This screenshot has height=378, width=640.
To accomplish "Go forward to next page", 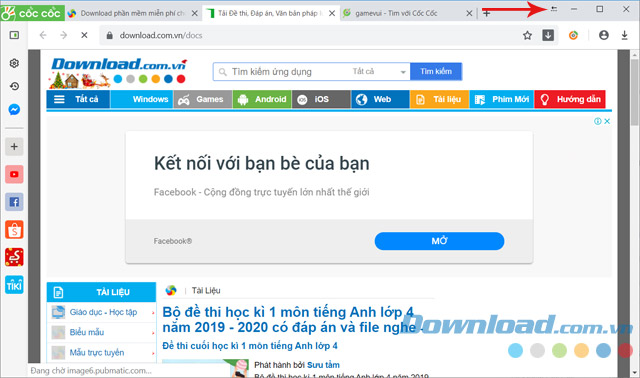I will point(63,35).
